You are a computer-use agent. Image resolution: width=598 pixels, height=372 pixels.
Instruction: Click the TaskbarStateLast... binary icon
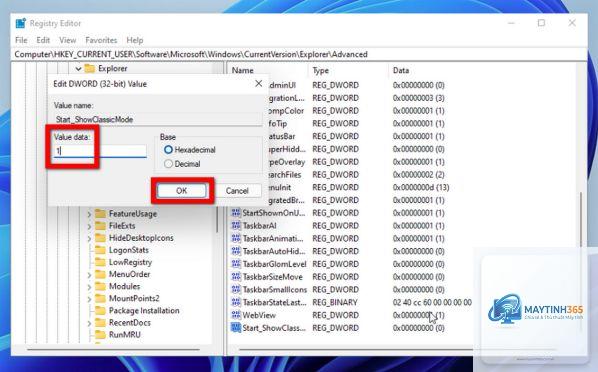[x=236, y=302]
